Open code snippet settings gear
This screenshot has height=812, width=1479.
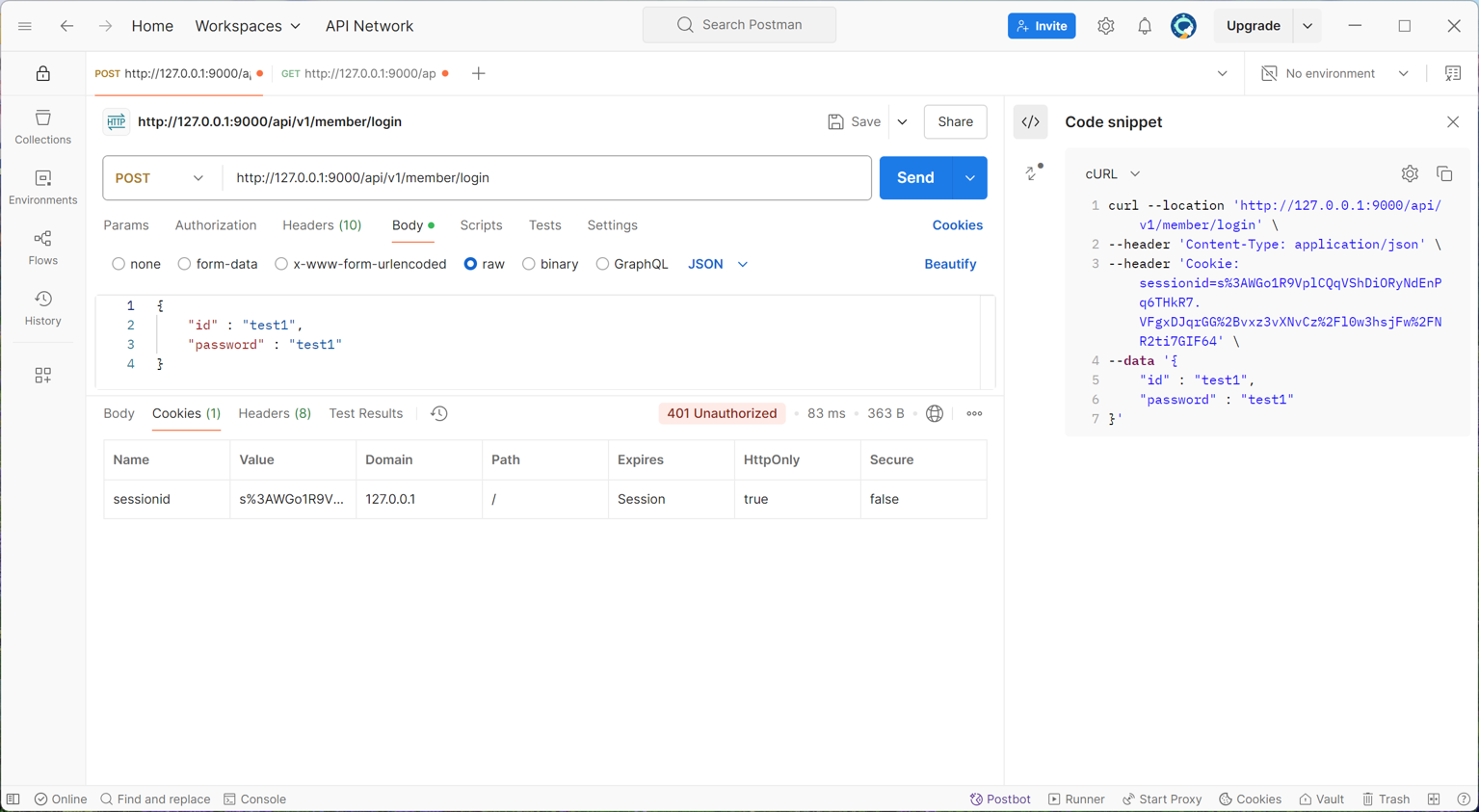pyautogui.click(x=1410, y=174)
